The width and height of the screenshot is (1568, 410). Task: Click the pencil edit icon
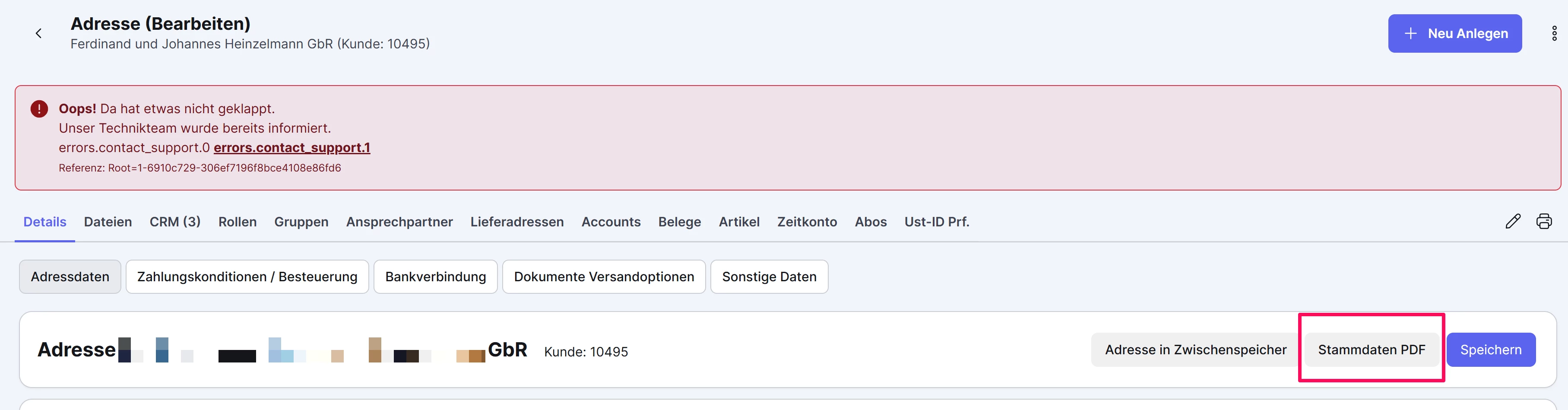click(x=1513, y=221)
